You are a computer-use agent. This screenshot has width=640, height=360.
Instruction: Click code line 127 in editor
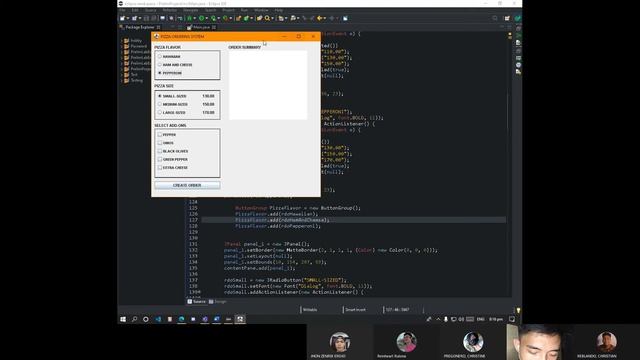click(x=353, y=220)
